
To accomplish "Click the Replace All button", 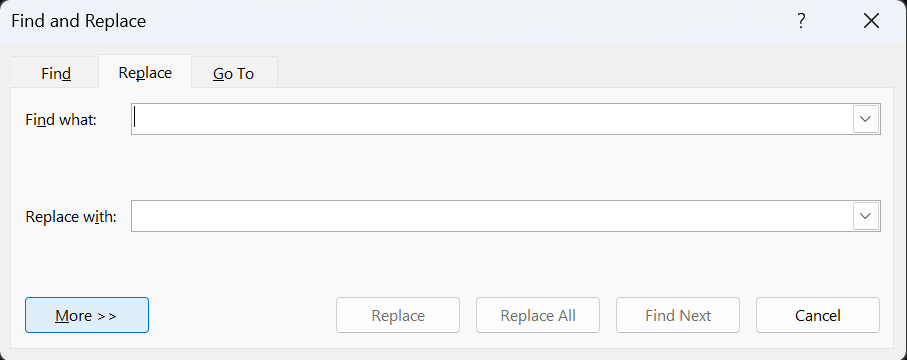I will click(538, 315).
